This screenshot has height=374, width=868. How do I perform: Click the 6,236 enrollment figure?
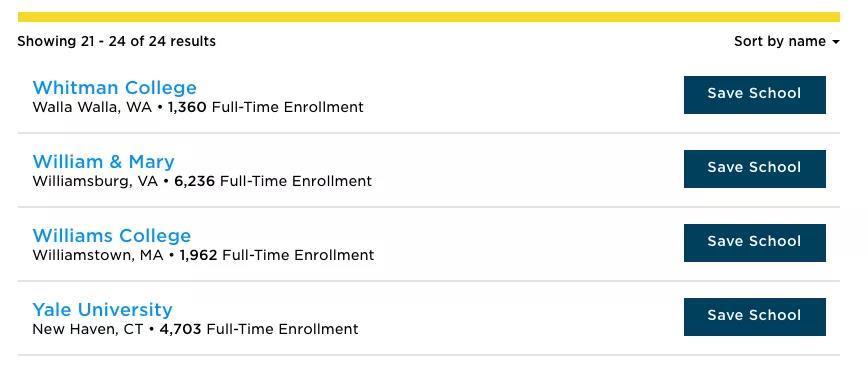(194, 181)
